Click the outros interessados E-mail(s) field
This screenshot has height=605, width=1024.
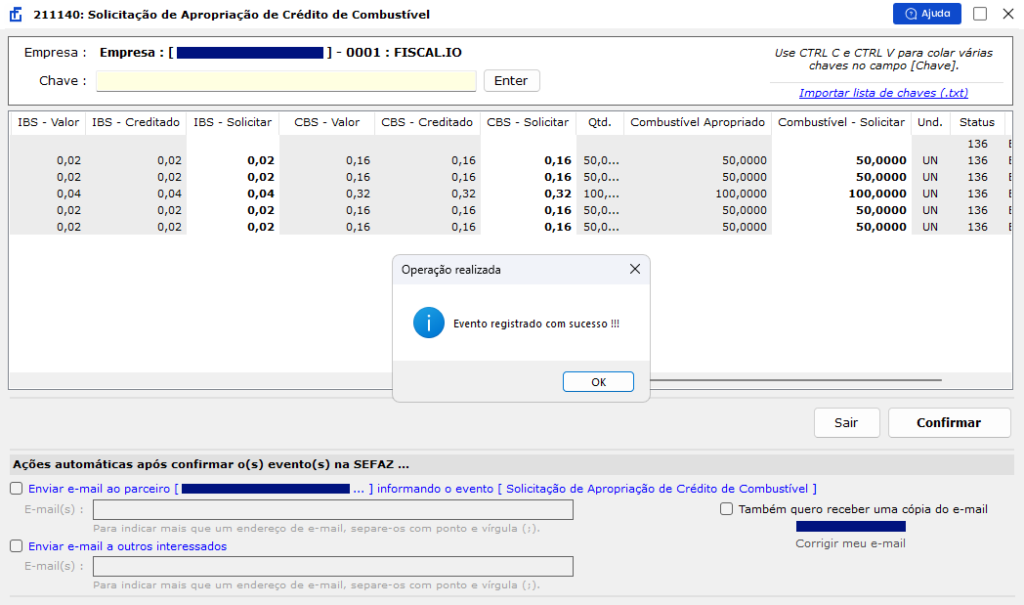pos(333,566)
